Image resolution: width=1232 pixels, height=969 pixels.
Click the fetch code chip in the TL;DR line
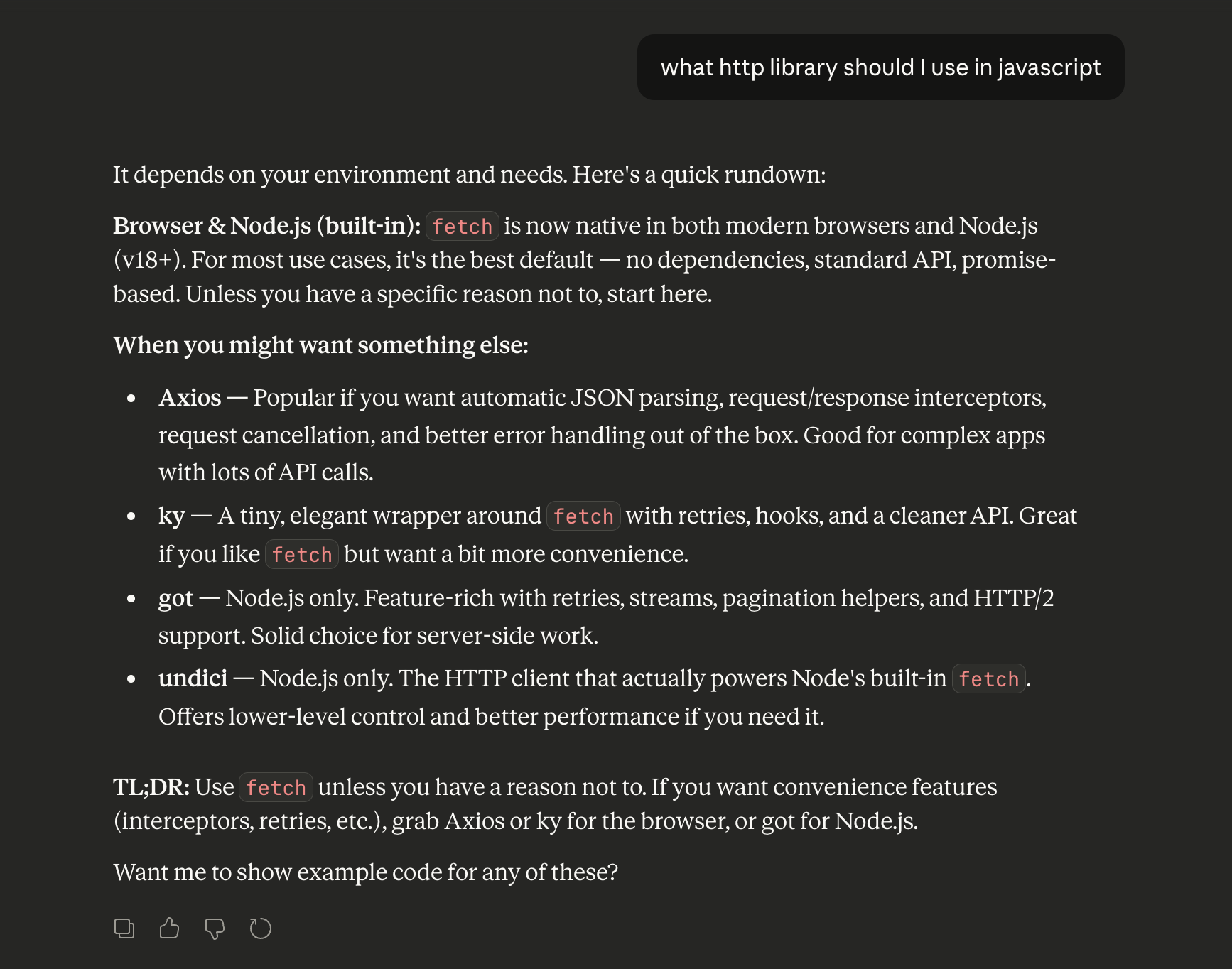(x=276, y=788)
